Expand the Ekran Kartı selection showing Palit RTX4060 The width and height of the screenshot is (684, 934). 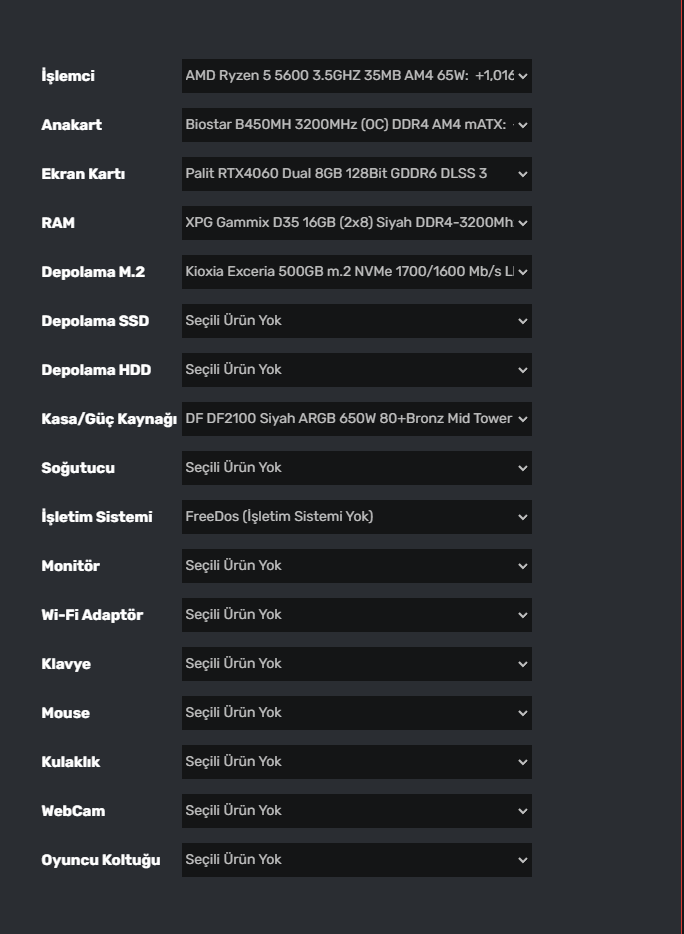point(356,174)
